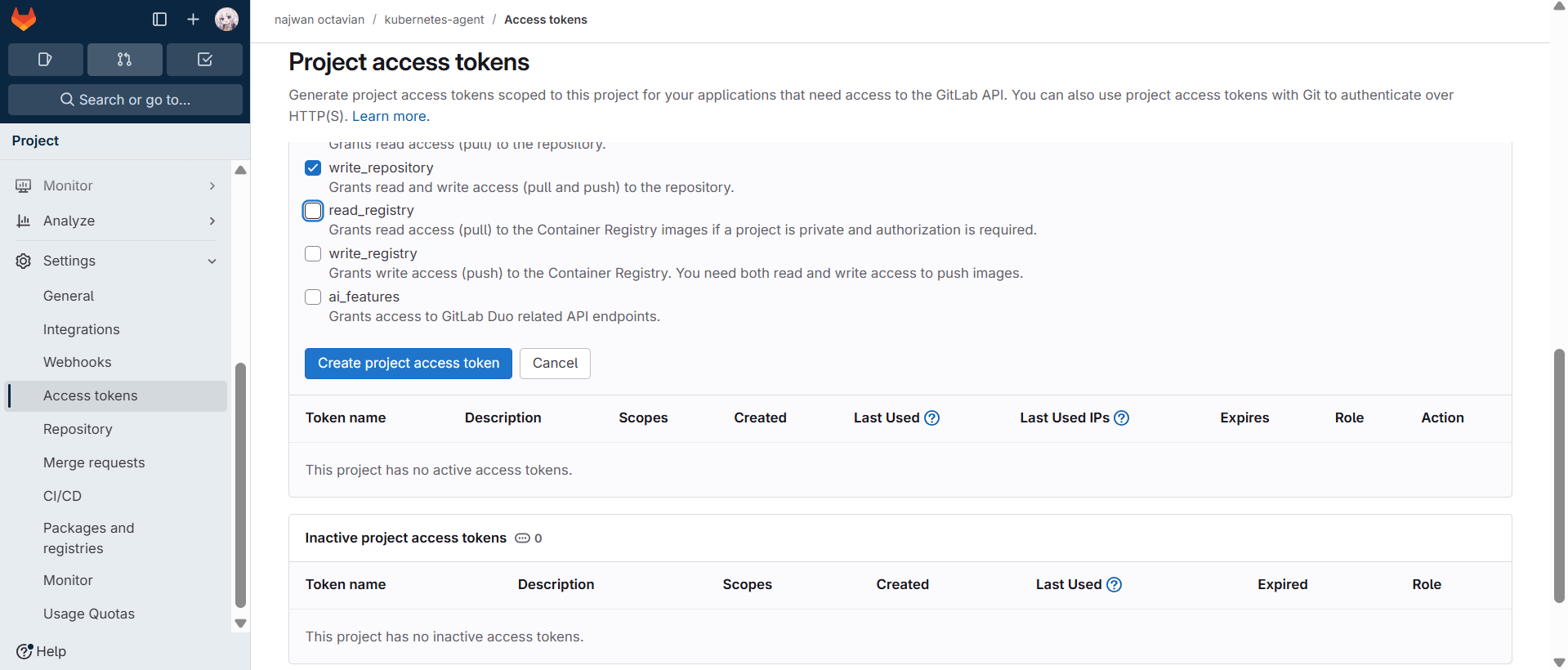The image size is (1568, 670).
Task: Expand the Analyze sidebar section
Action: 116,221
